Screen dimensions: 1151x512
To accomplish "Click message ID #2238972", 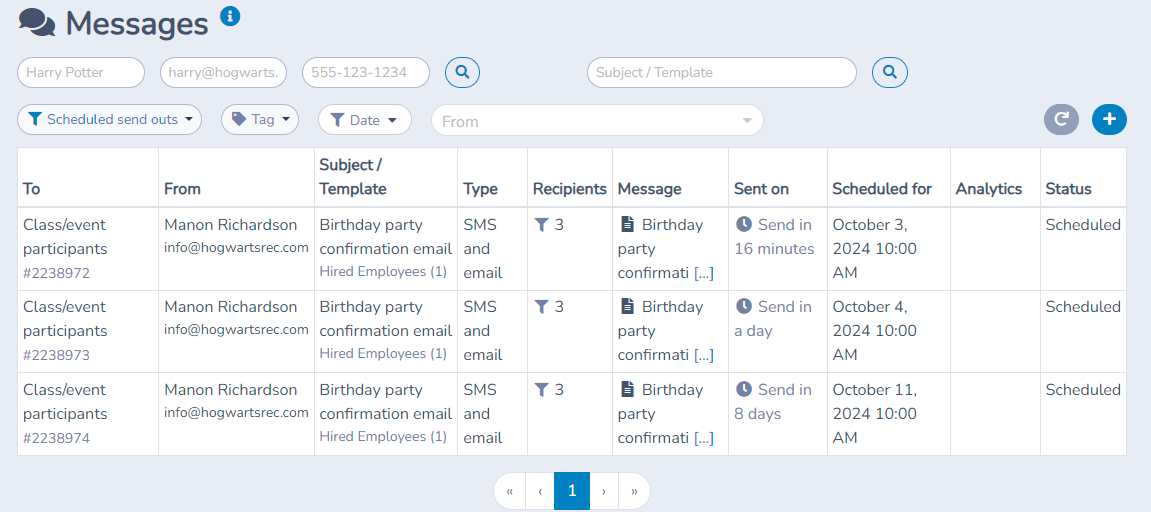I will [x=57, y=273].
